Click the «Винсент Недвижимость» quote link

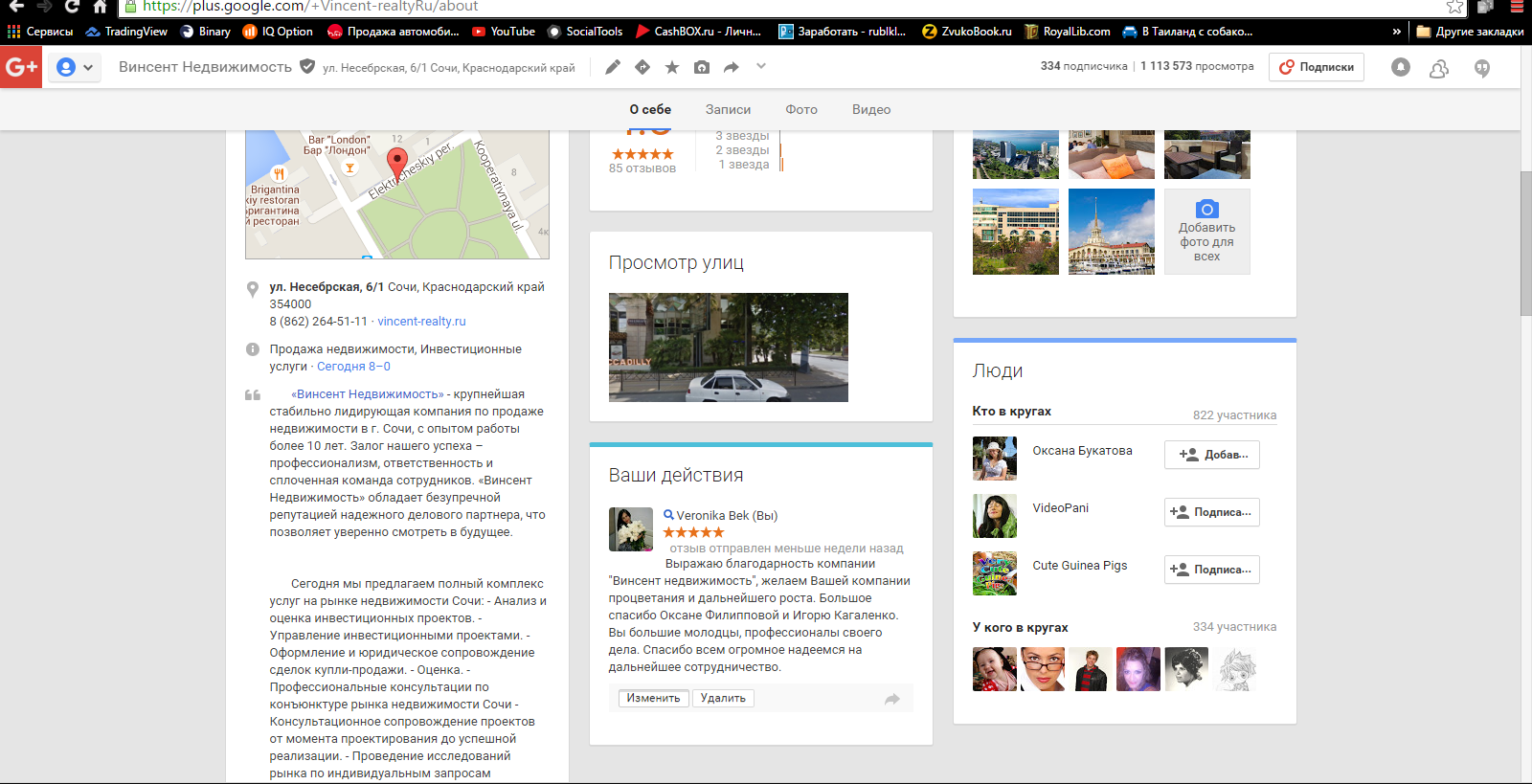[368, 394]
